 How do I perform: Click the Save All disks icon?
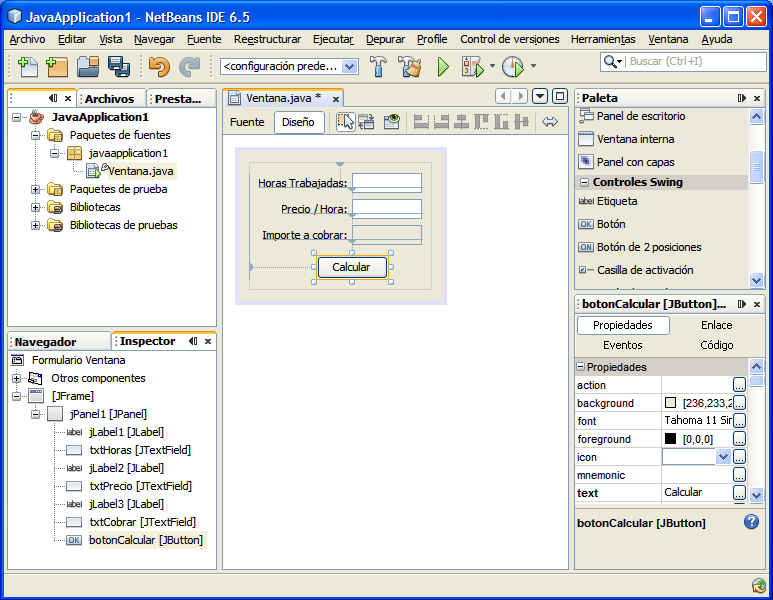(x=119, y=67)
